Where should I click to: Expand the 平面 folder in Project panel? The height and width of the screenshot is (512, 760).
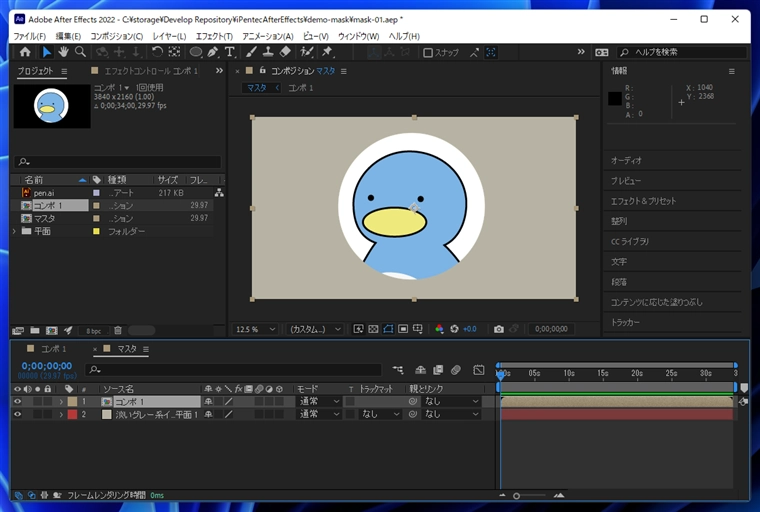point(14,231)
